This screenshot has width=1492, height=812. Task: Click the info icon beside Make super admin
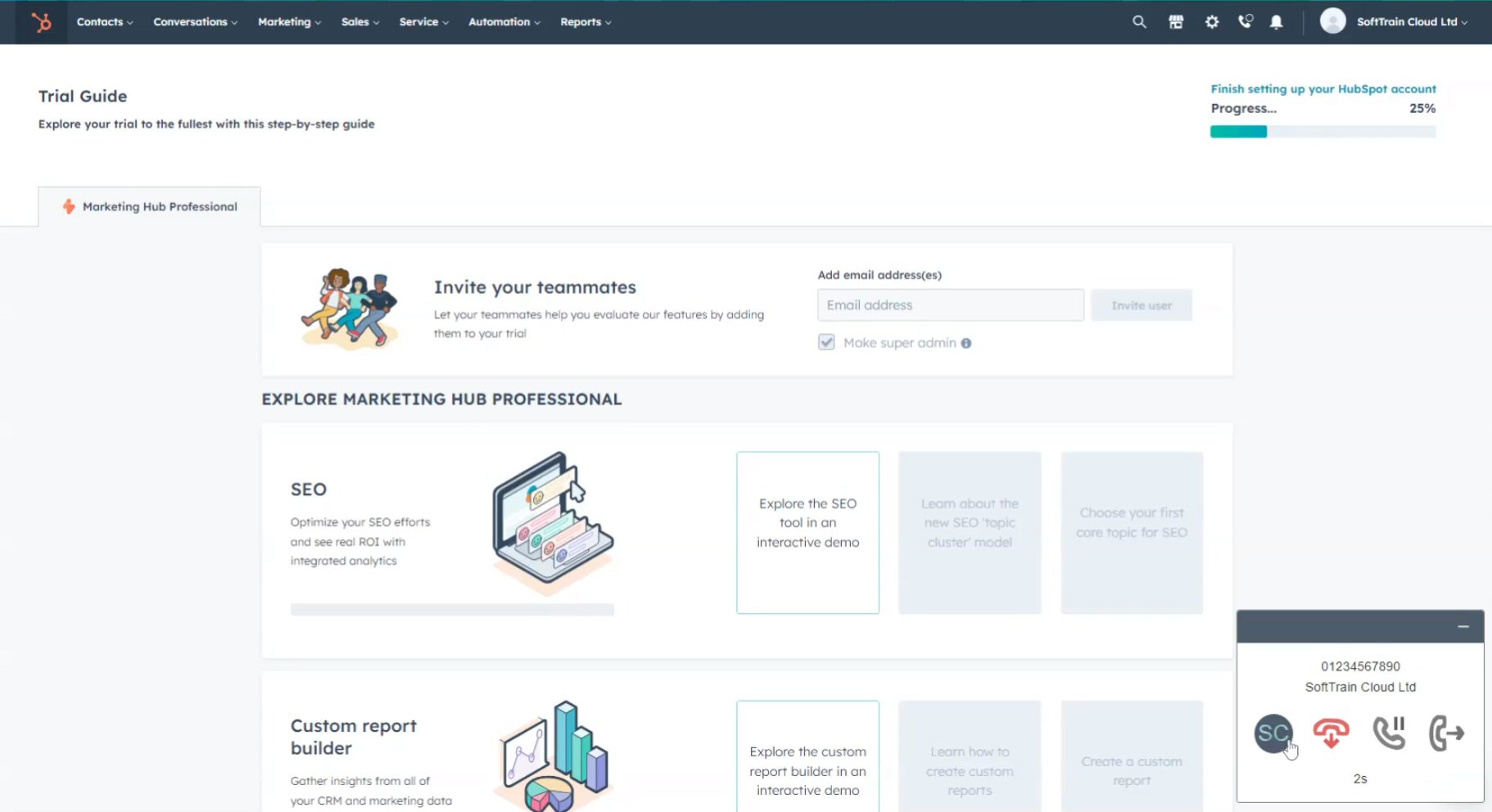(966, 343)
